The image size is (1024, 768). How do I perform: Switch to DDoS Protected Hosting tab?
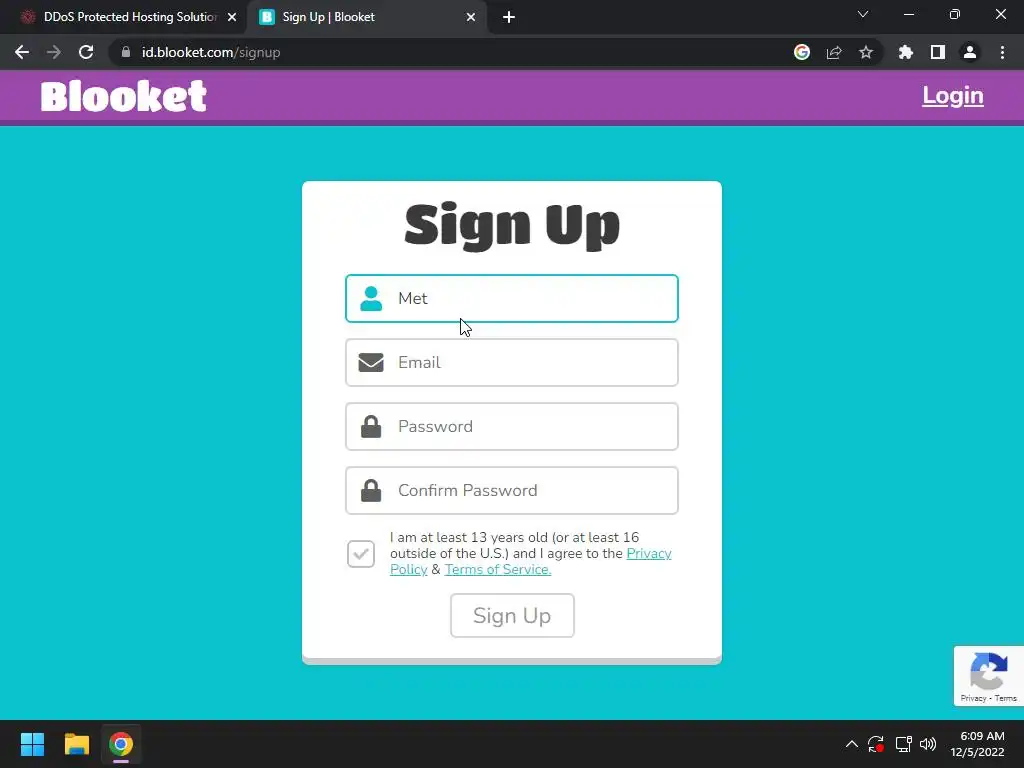(123, 17)
